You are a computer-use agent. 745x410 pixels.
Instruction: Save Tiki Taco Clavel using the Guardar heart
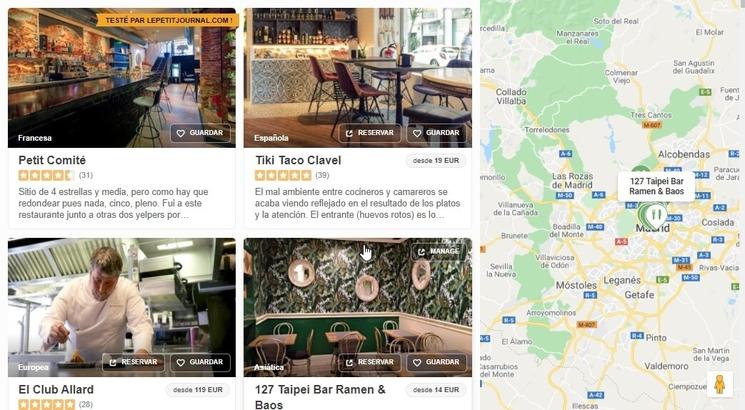tap(436, 133)
